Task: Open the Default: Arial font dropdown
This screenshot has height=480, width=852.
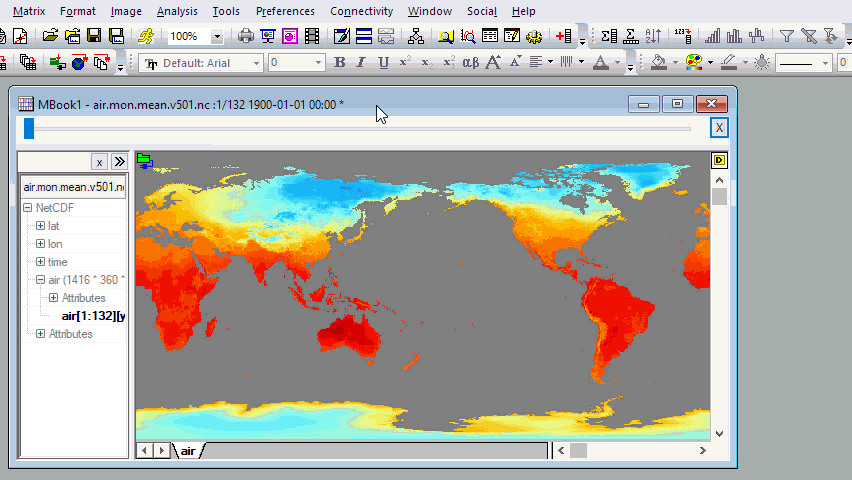Action: point(256,63)
